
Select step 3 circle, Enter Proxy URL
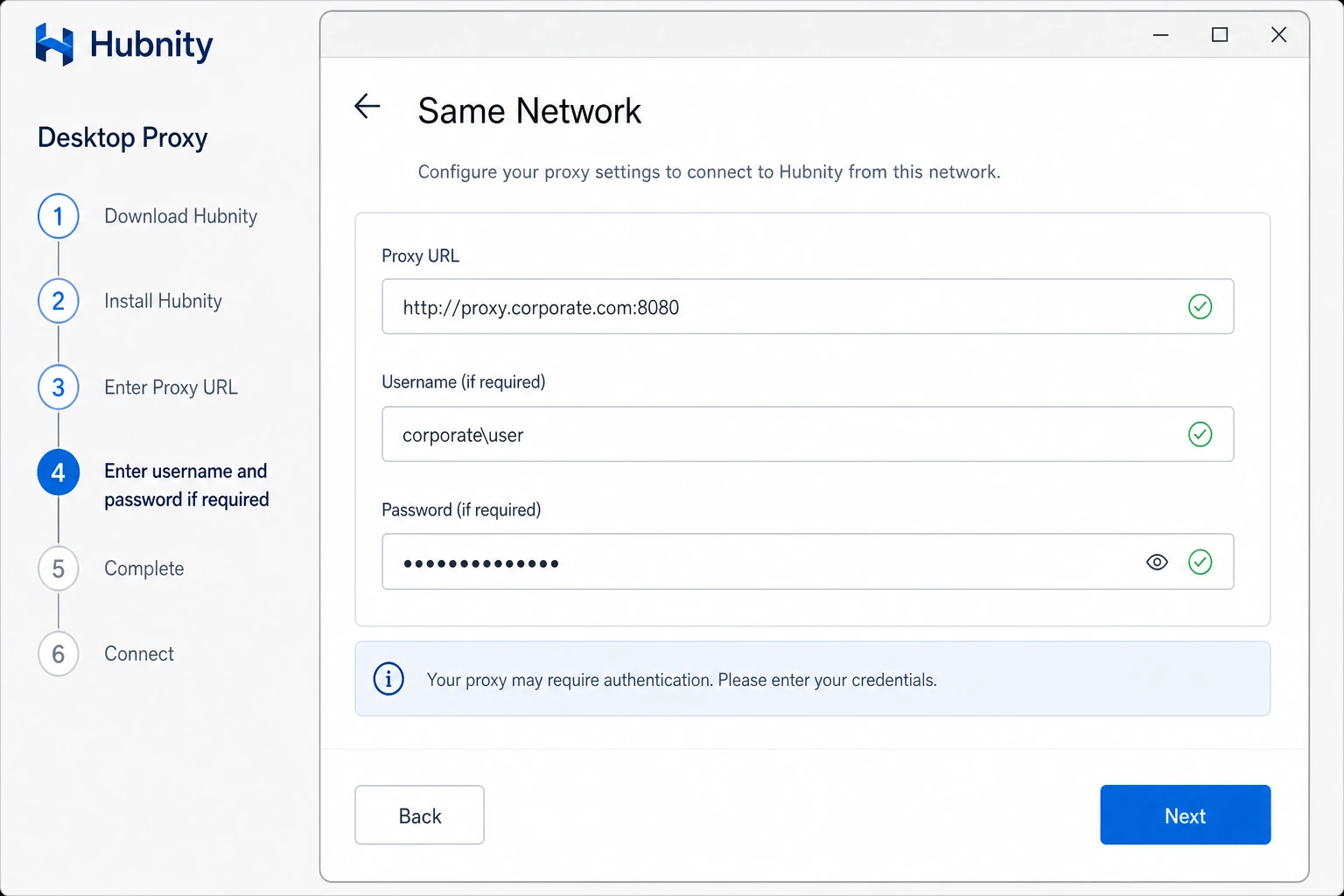coord(59,387)
